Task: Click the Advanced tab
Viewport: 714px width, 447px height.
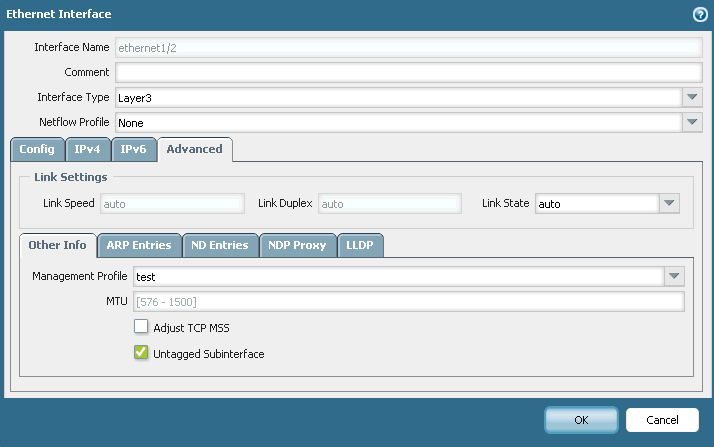Action: click(x=194, y=149)
